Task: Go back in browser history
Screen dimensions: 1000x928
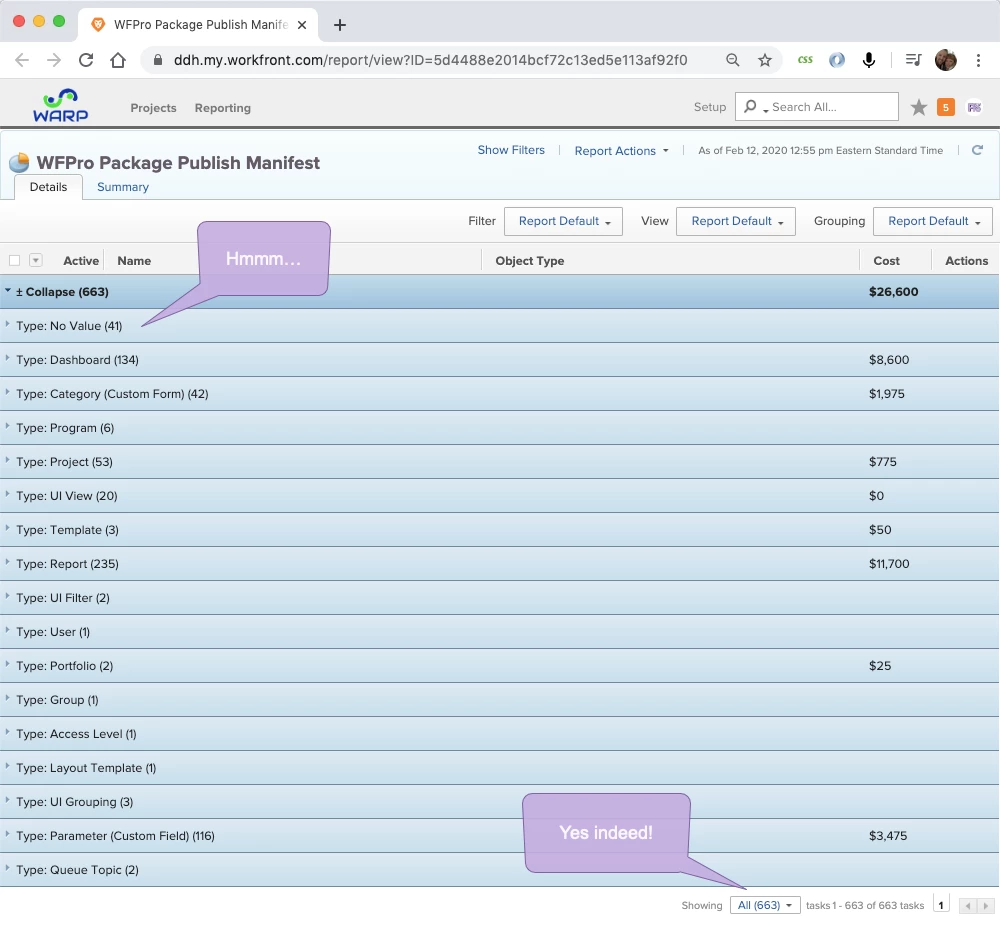Action: (x=22, y=60)
